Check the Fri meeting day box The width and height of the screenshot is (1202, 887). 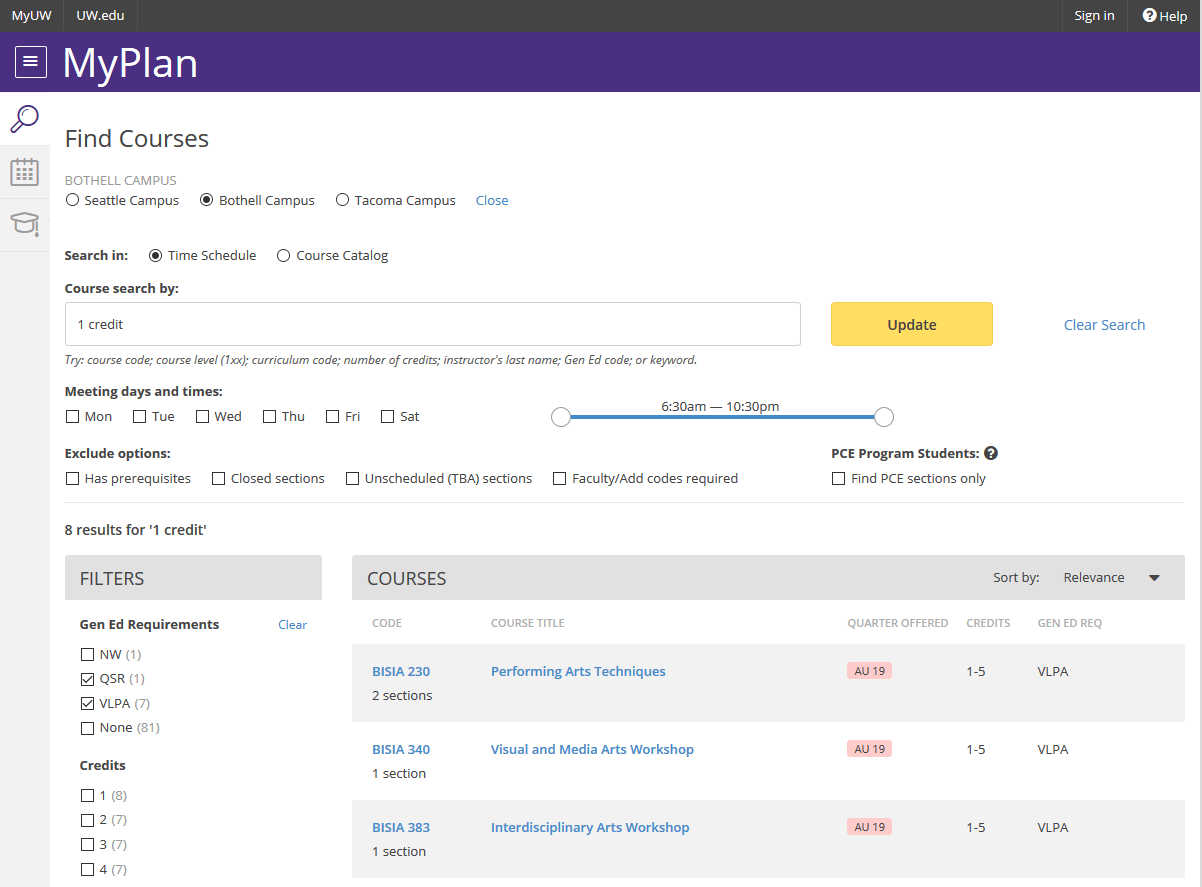pos(332,416)
